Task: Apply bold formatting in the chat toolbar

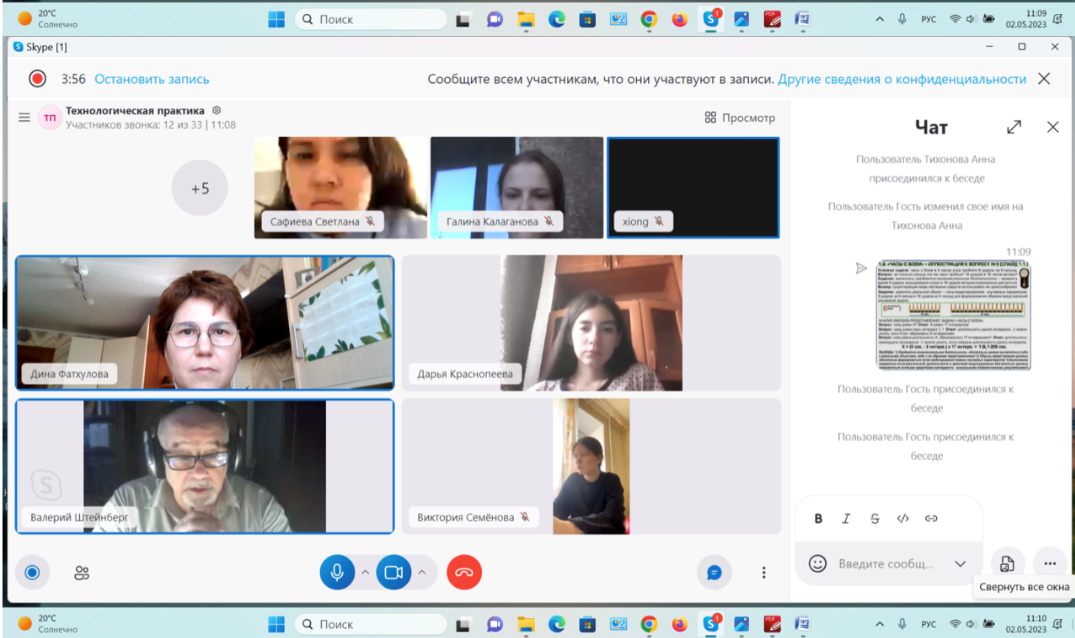Action: (x=818, y=518)
